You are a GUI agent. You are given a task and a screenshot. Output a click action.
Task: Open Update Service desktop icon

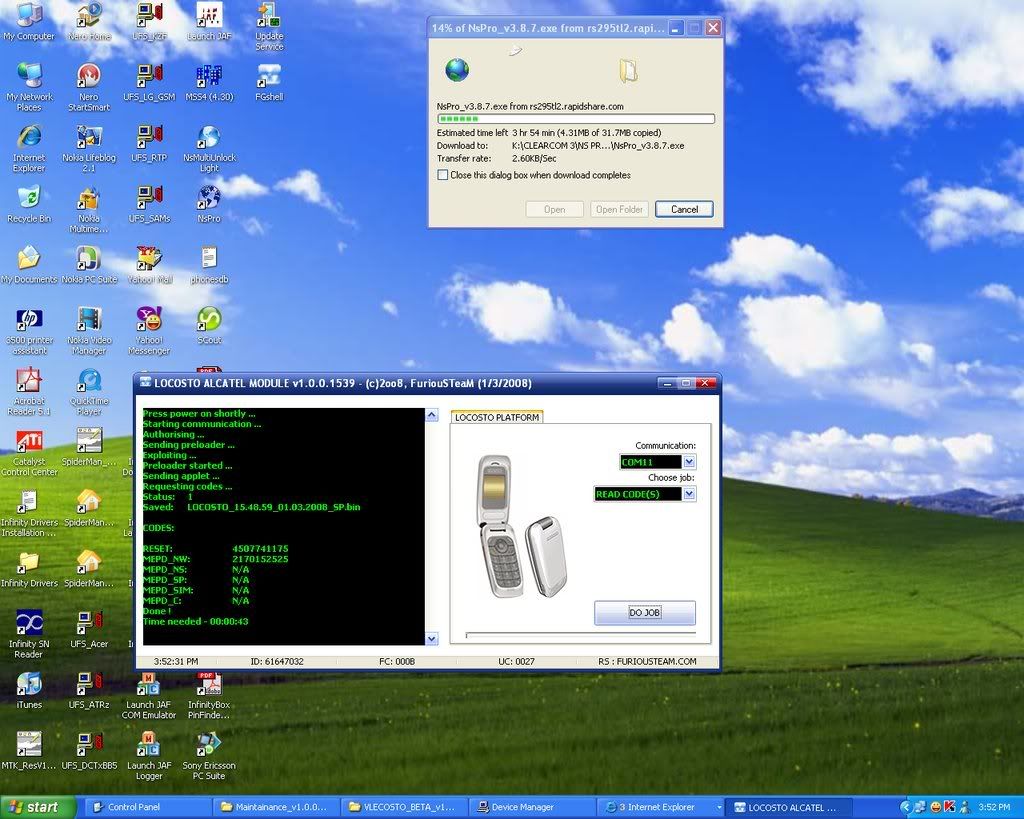(x=269, y=26)
